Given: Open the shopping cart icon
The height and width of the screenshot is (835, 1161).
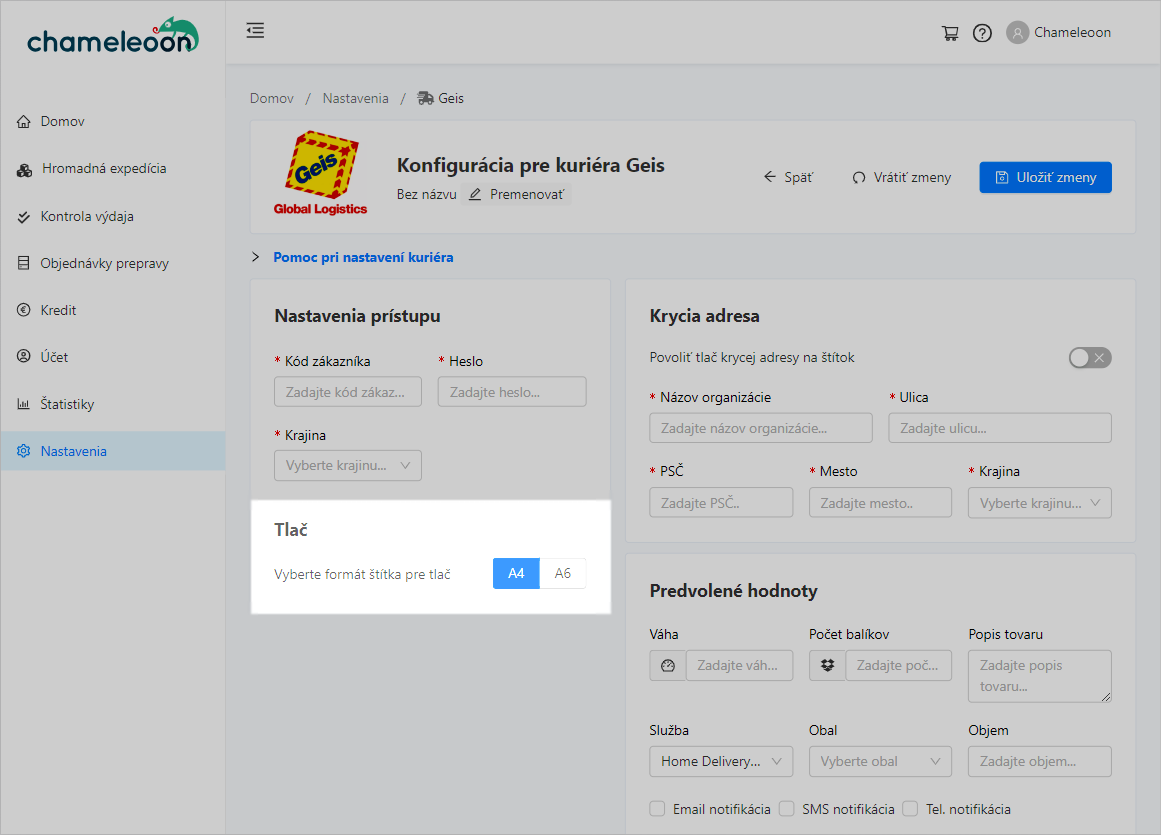Looking at the screenshot, I should [950, 33].
